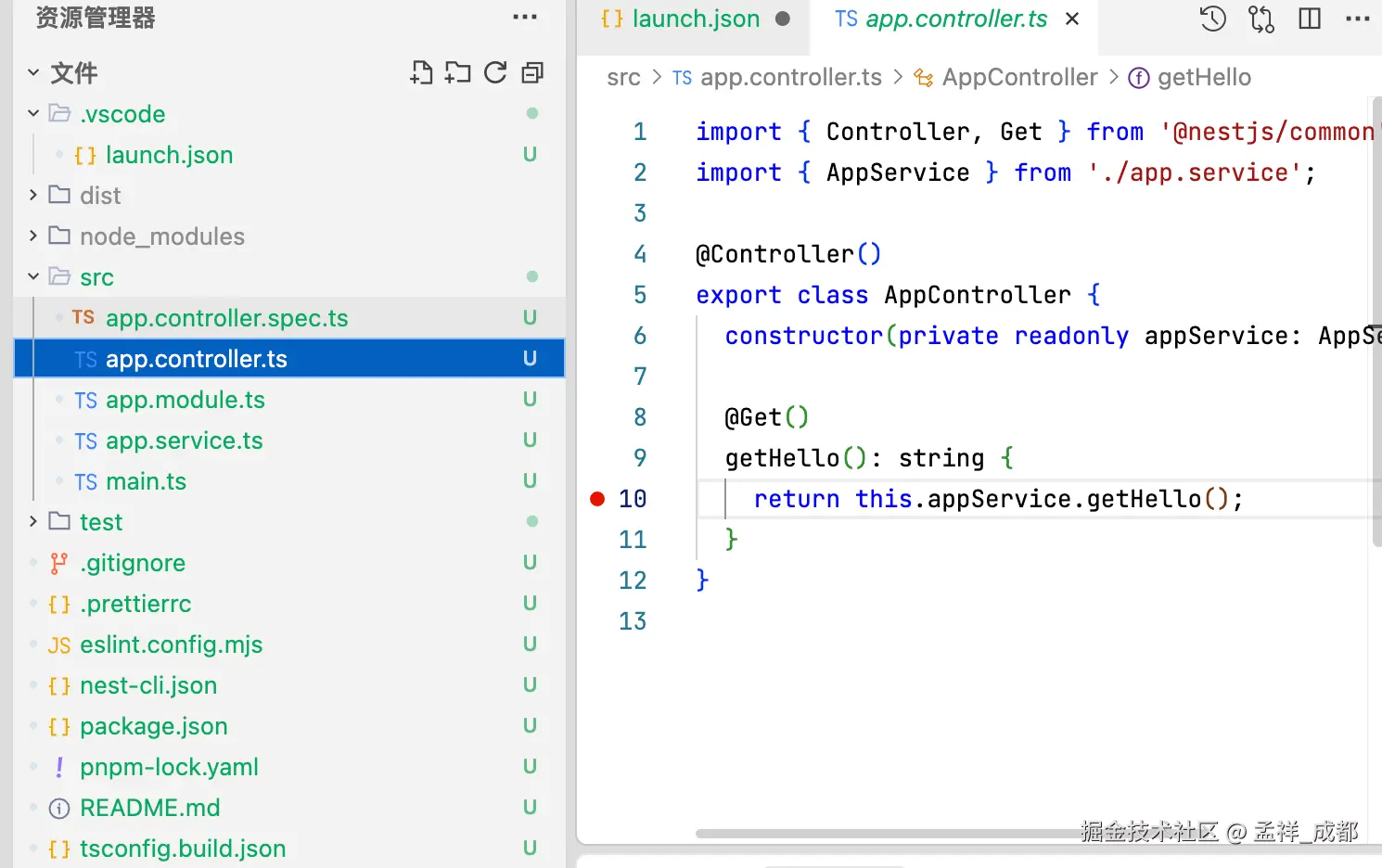Click the New Folder icon in explorer header

(x=457, y=73)
